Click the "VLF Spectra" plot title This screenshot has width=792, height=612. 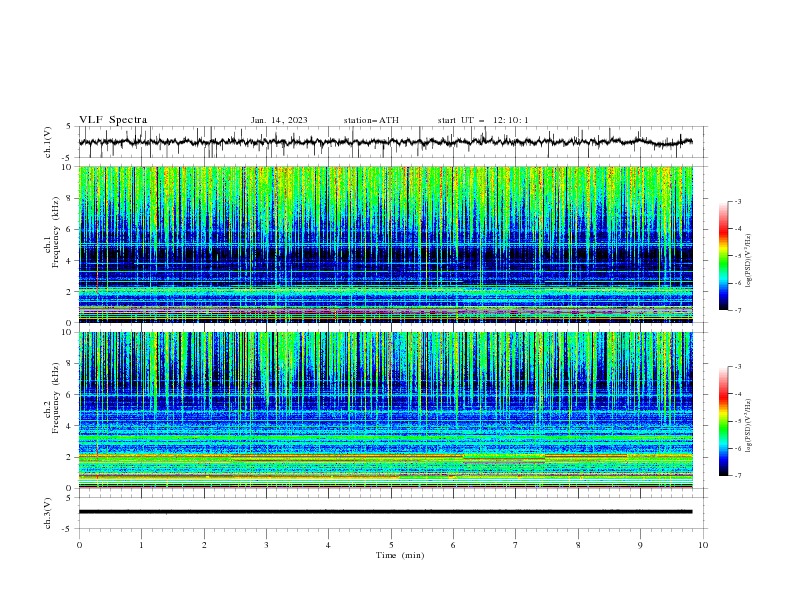(x=113, y=120)
